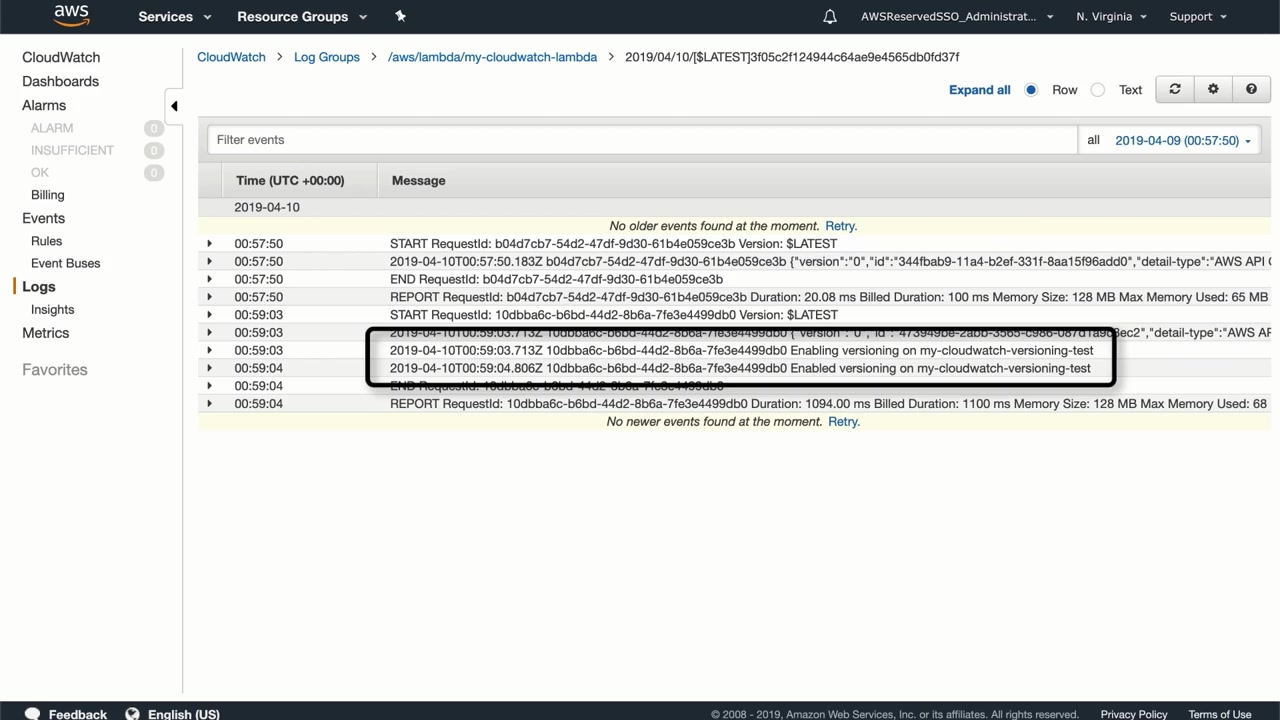Click the REPORT message with Billed Duration 100 ms
The image size is (1280, 720).
point(830,297)
